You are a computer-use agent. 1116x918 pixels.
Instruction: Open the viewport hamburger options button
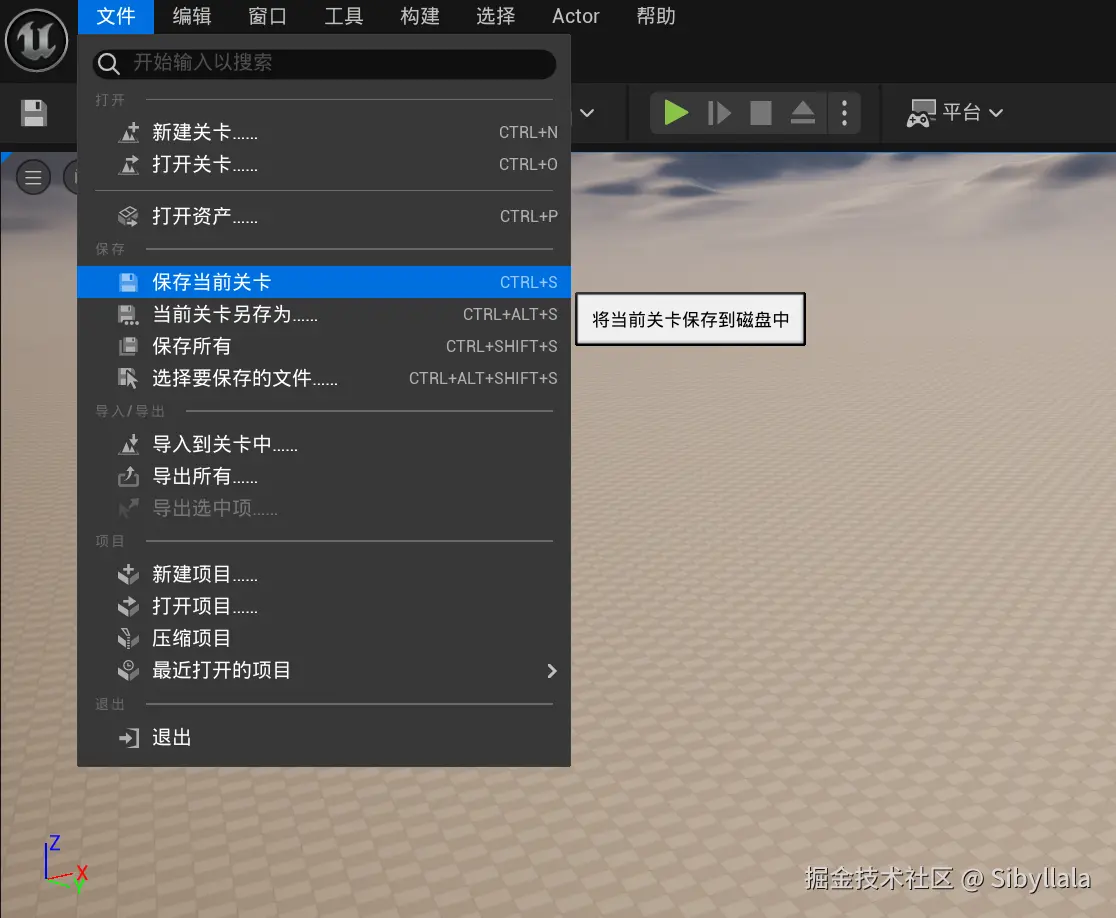click(x=33, y=177)
